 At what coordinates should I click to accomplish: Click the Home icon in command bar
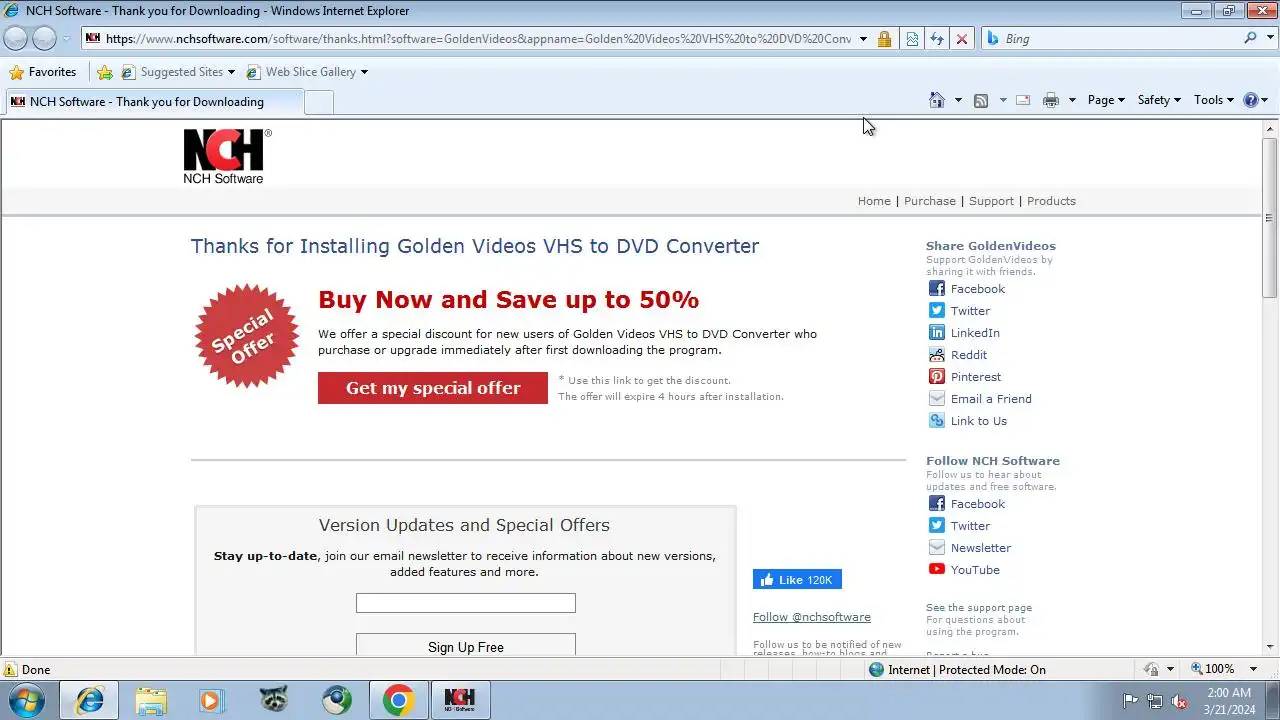937,100
